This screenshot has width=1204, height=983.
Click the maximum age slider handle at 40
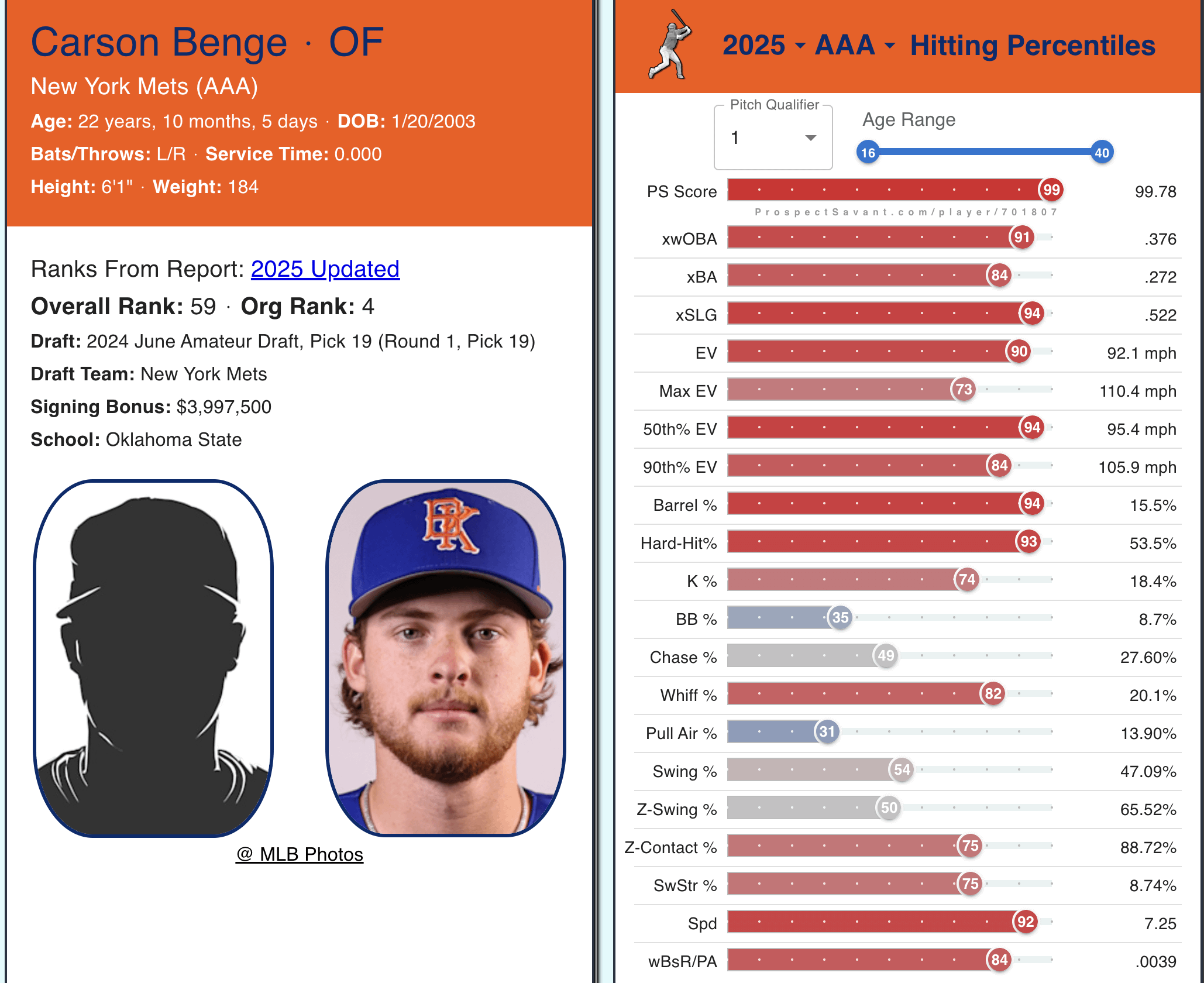click(x=1102, y=153)
